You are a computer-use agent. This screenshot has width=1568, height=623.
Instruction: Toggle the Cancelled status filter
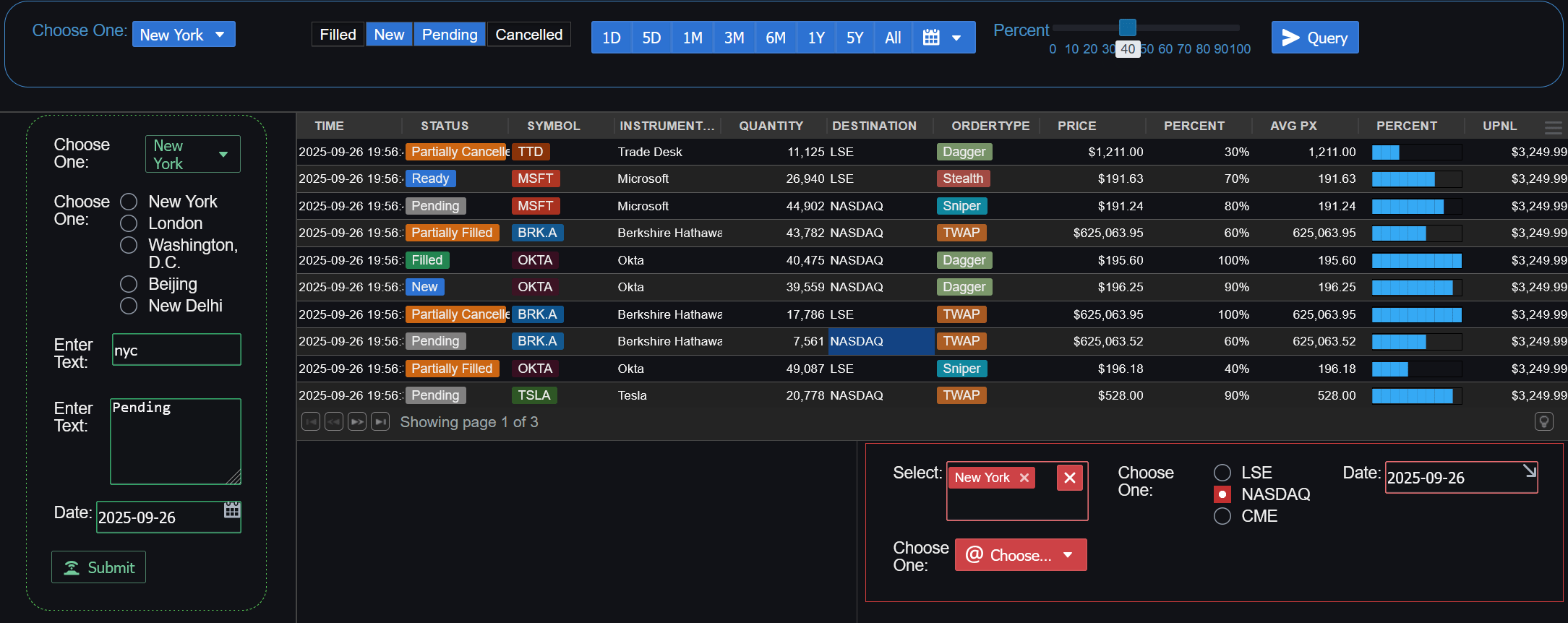528,35
